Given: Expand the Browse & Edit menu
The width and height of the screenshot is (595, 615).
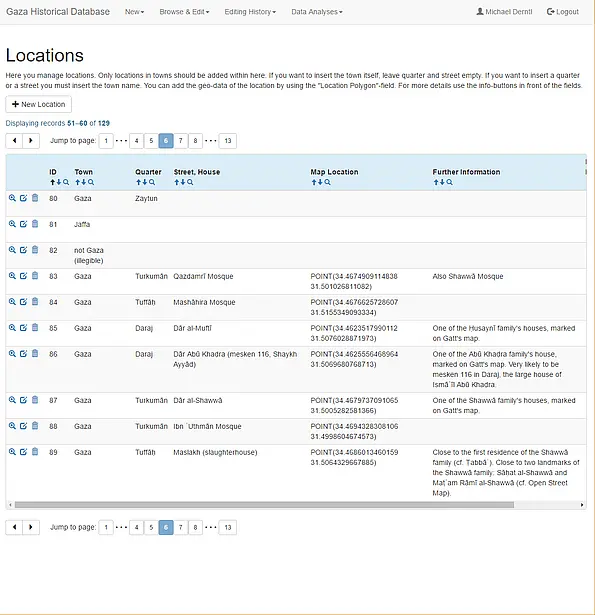Looking at the screenshot, I should [184, 12].
